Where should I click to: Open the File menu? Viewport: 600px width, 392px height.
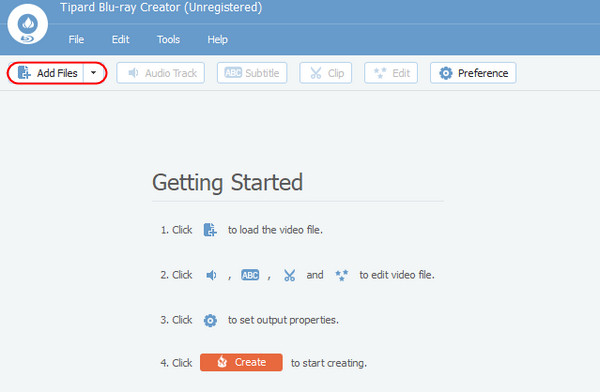coord(76,39)
